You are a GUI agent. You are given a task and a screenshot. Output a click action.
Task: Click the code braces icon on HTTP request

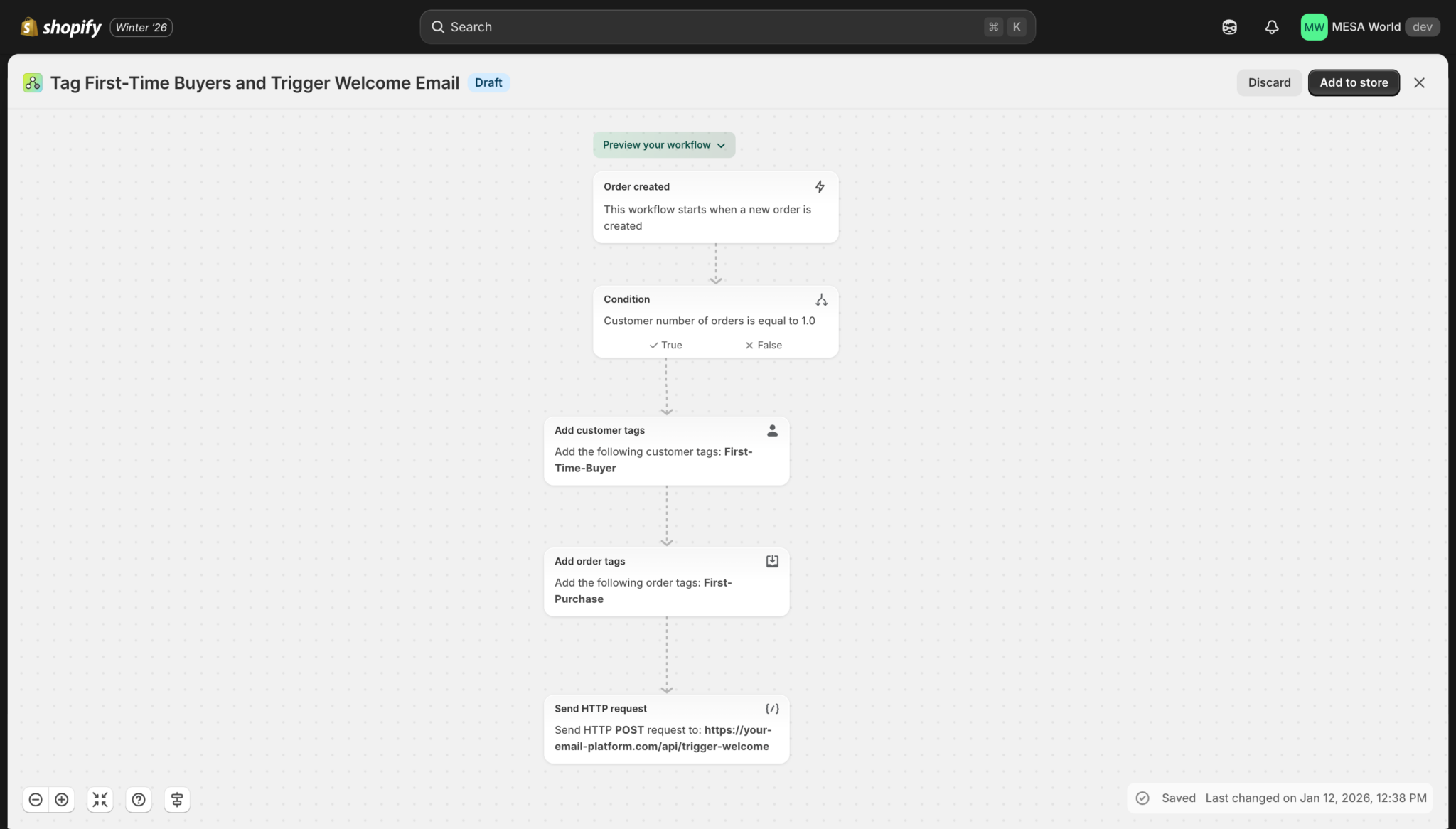[772, 709]
